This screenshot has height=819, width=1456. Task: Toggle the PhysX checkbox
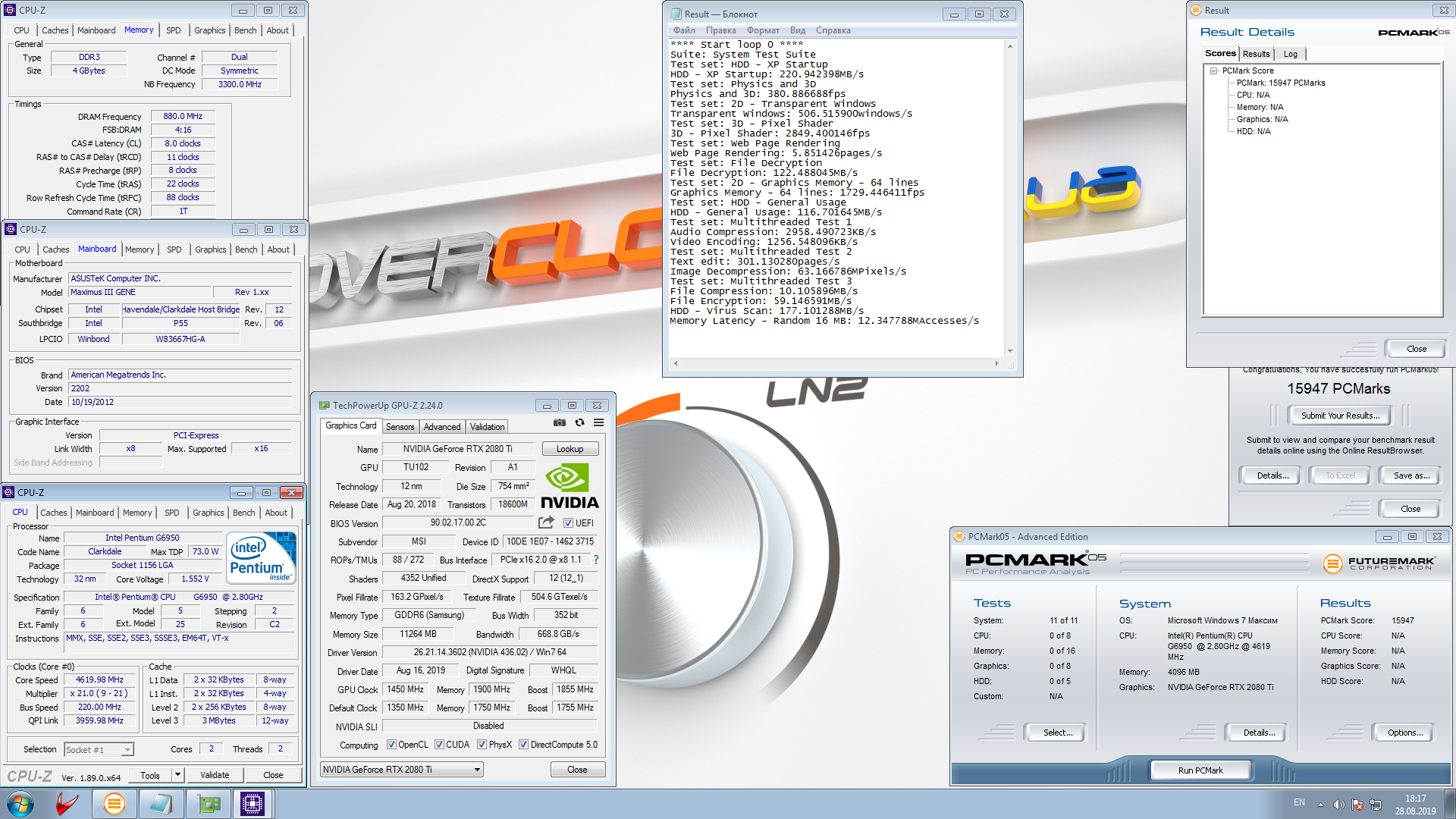pyautogui.click(x=482, y=745)
